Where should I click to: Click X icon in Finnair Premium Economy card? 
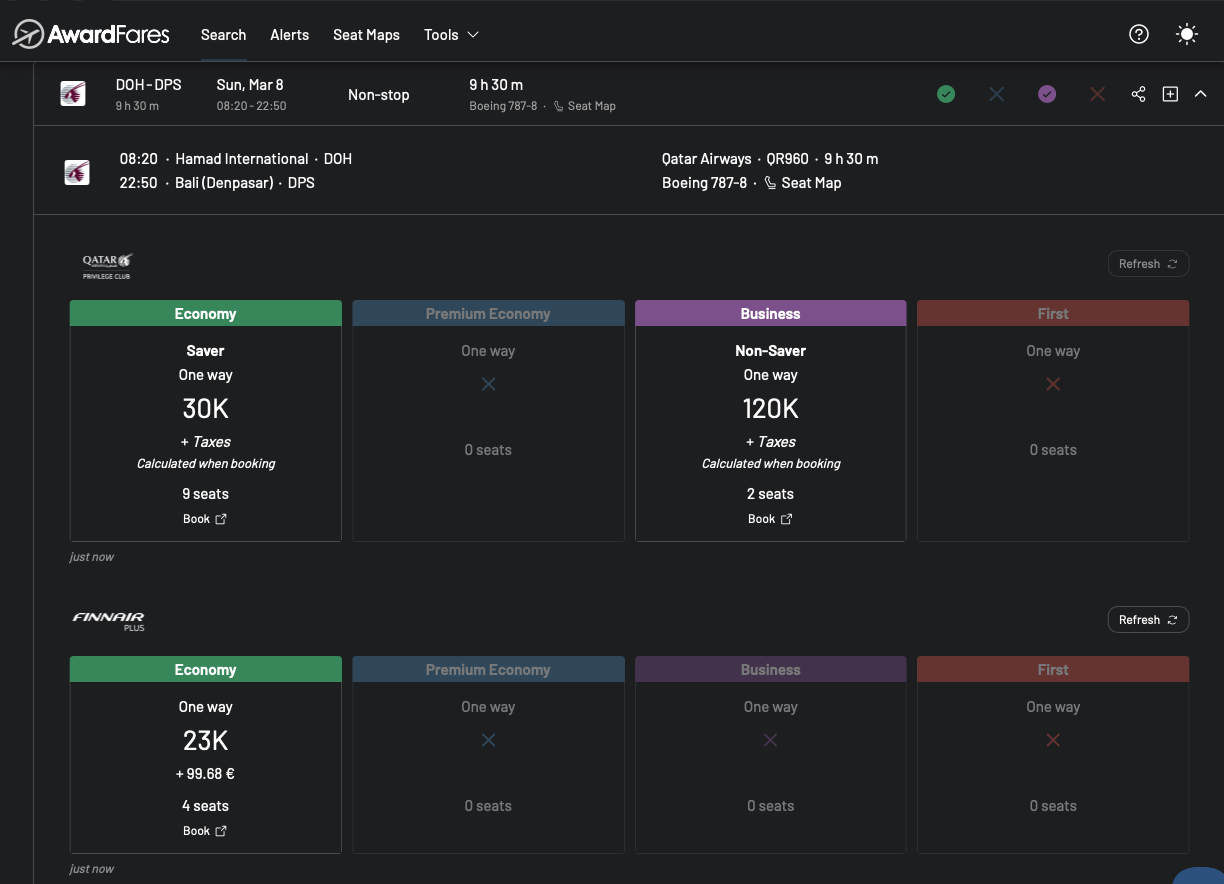(x=488, y=740)
